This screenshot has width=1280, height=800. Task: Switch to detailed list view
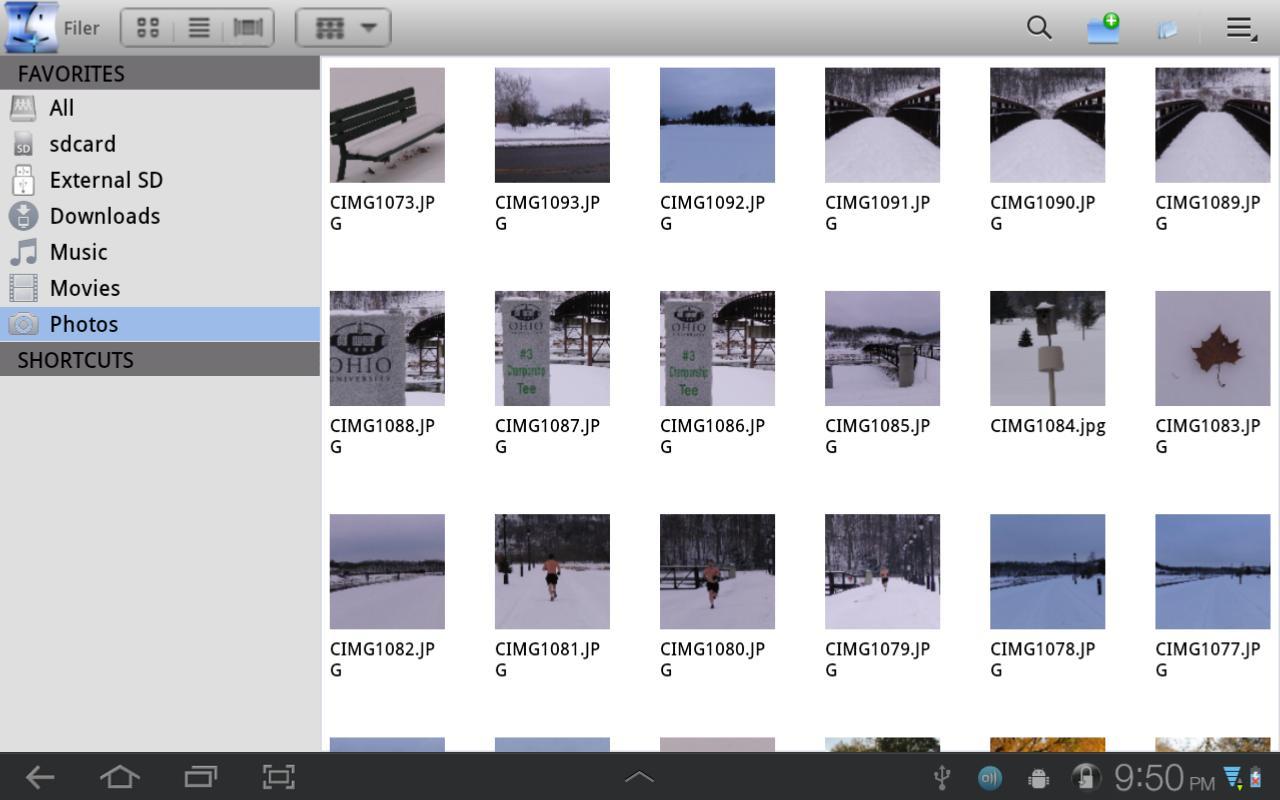[x=198, y=27]
